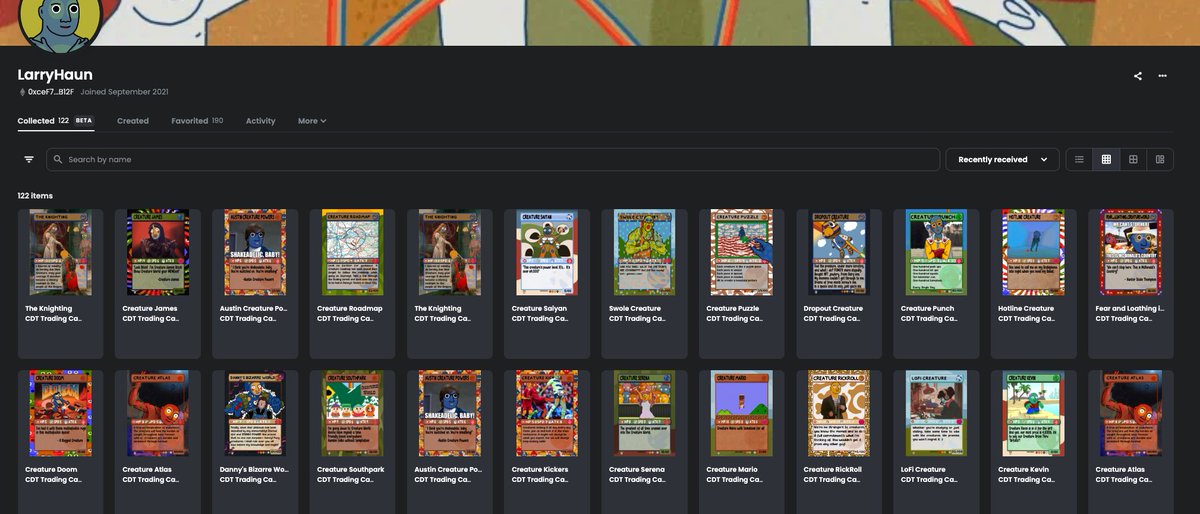Open Creature Southpark card image

coord(353,413)
